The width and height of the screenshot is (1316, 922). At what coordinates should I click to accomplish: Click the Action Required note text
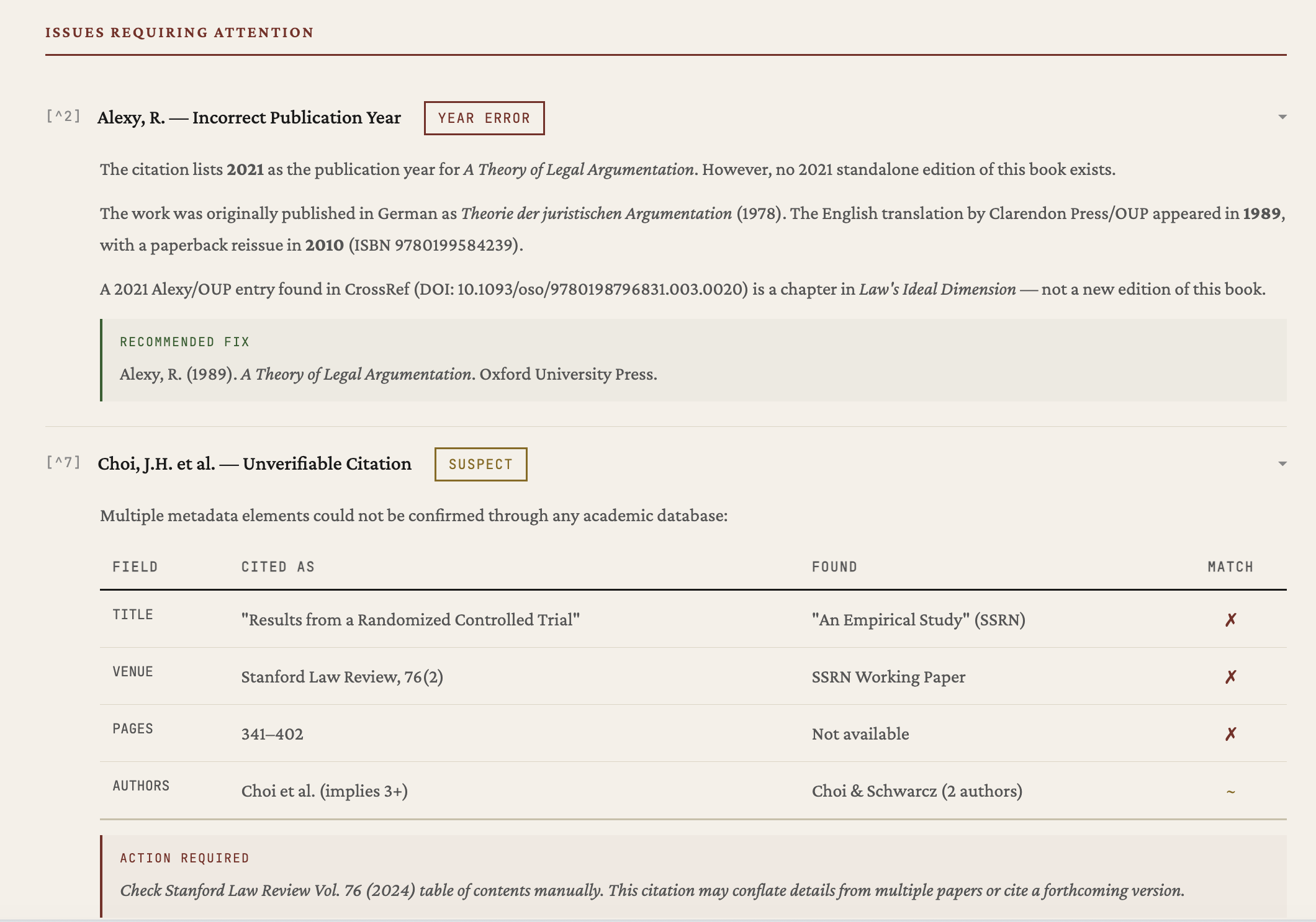[652, 890]
